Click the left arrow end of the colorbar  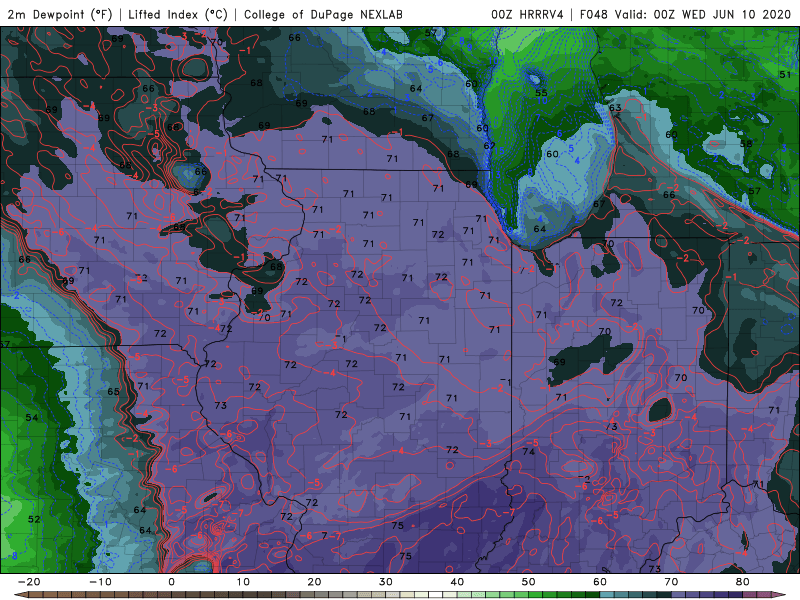click(19, 595)
